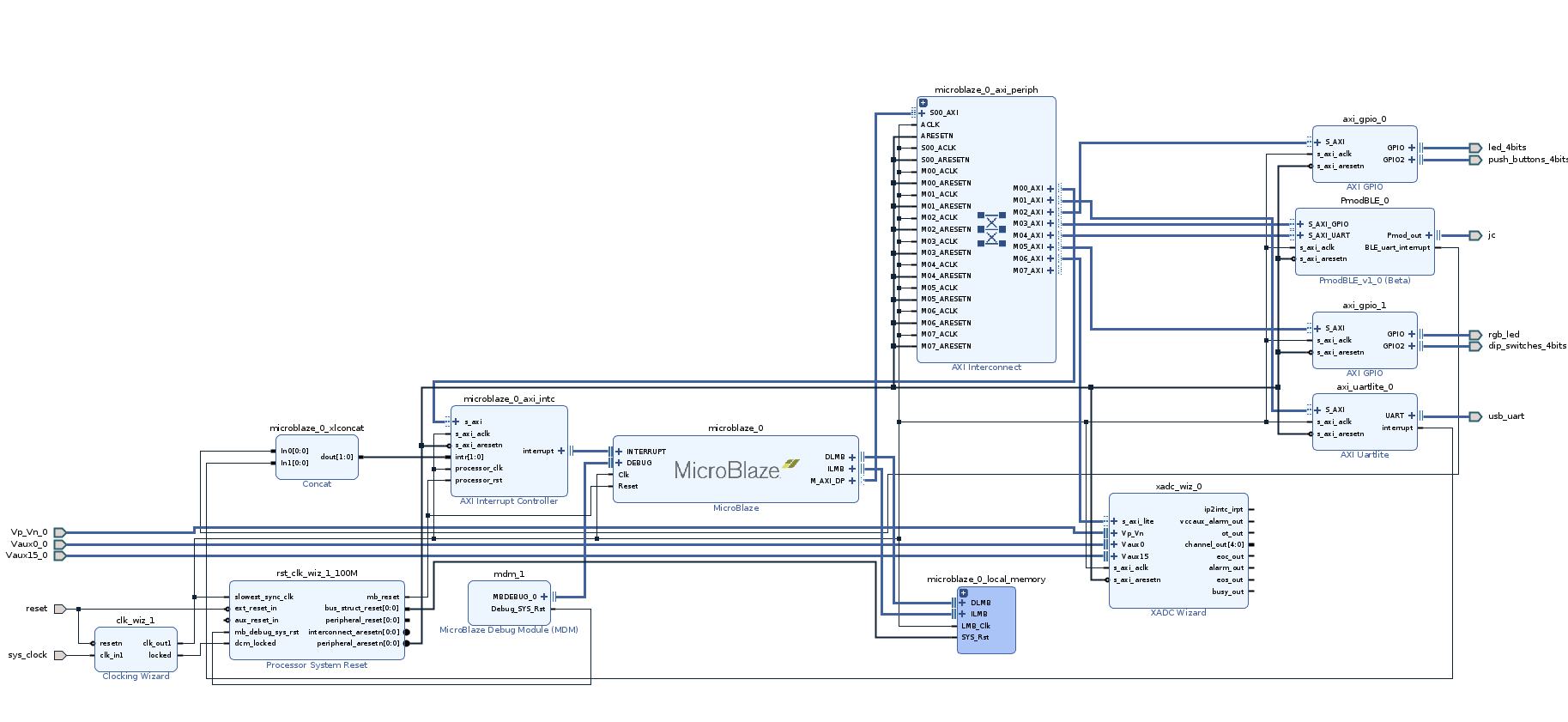
Task: Select the push_buttons_4bits output port symbol
Action: pos(1474,160)
